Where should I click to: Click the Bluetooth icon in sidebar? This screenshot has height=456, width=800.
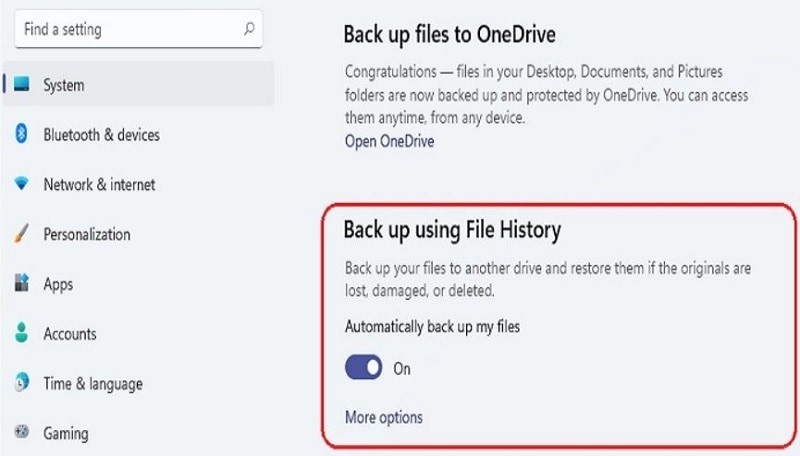tap(22, 134)
